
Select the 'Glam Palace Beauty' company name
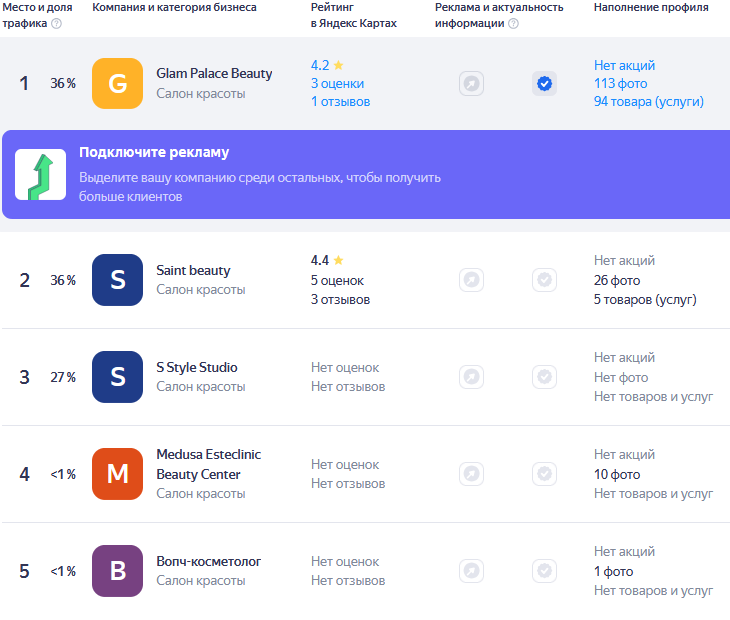[214, 74]
